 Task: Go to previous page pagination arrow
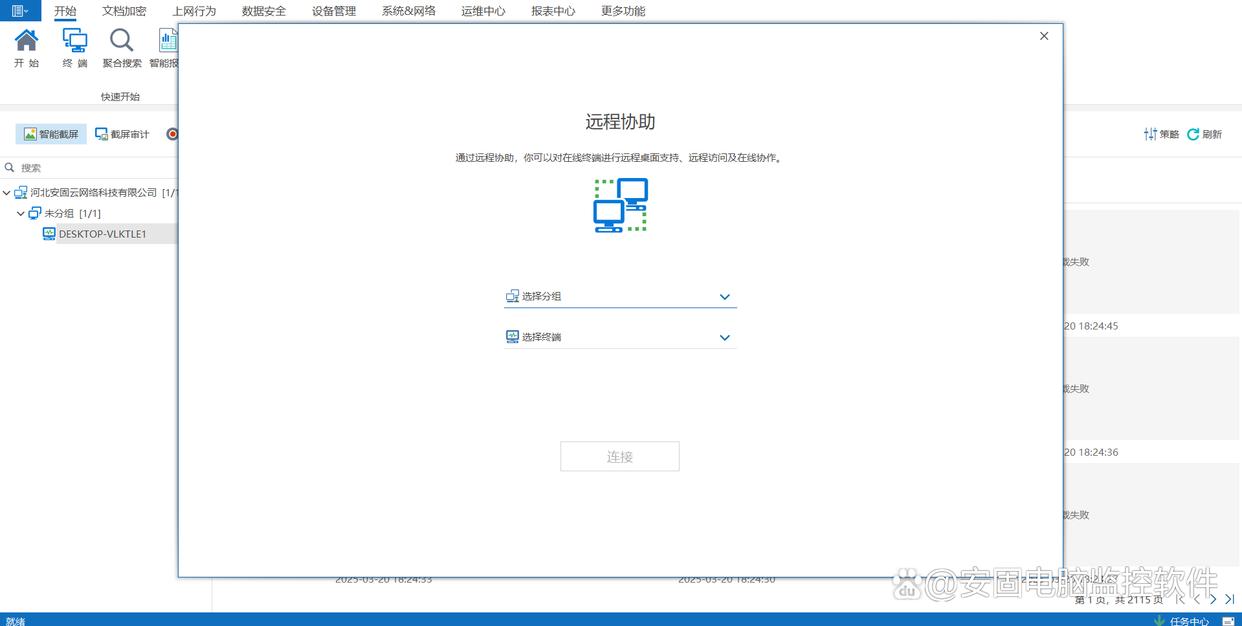[x=1197, y=599]
